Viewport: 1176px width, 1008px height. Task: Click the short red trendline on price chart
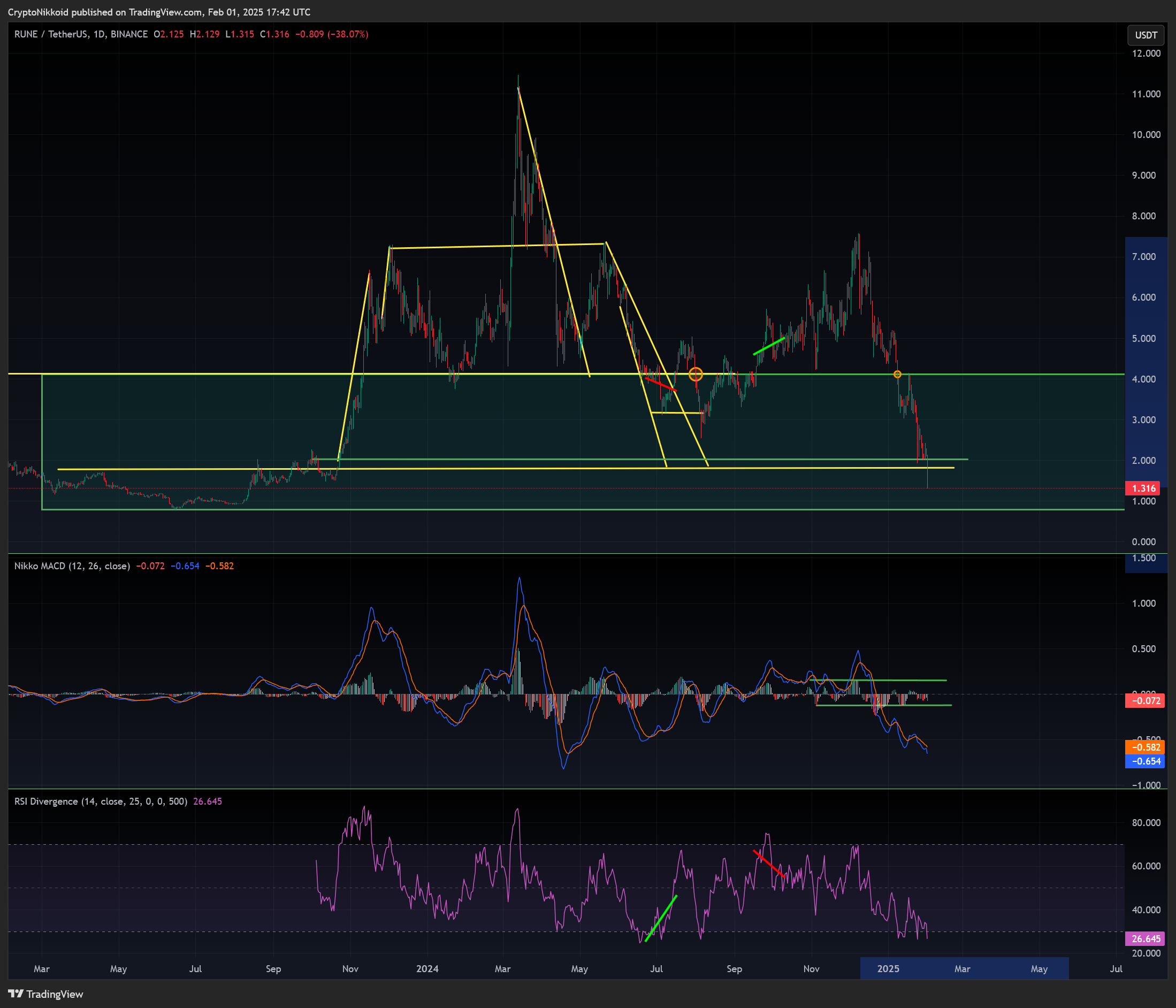[661, 384]
